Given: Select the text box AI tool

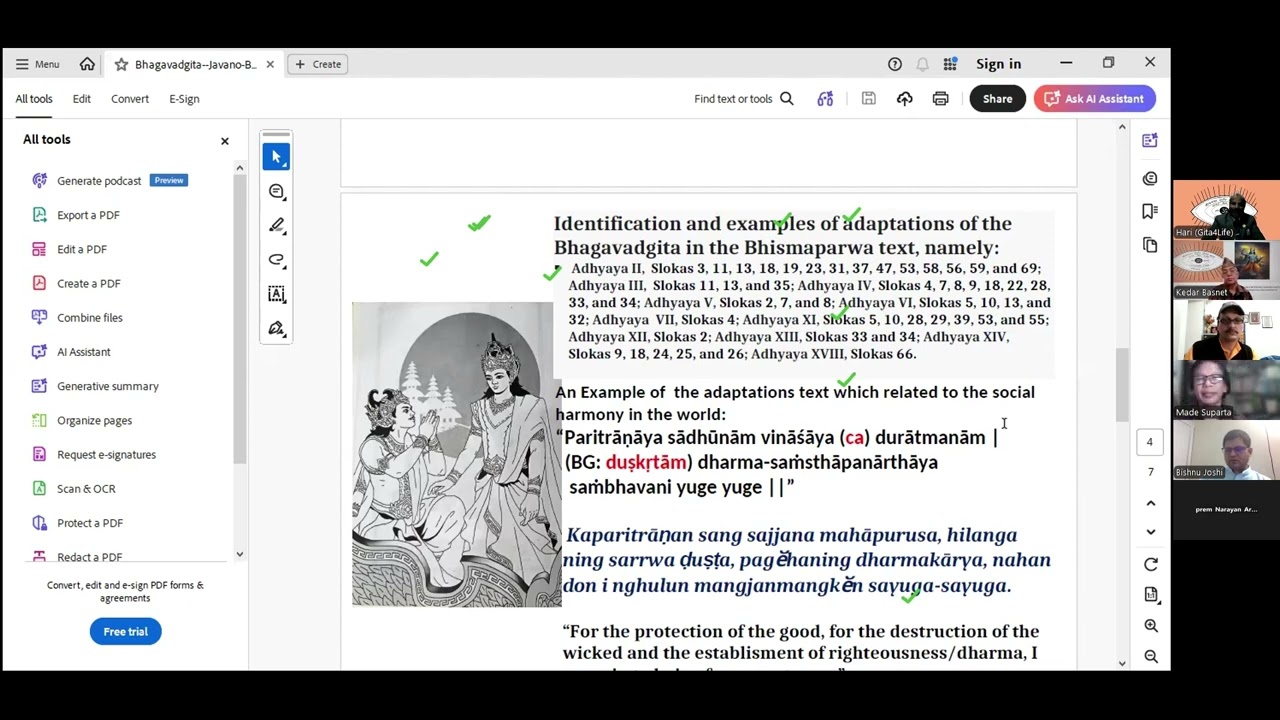Looking at the screenshot, I should pos(276,294).
